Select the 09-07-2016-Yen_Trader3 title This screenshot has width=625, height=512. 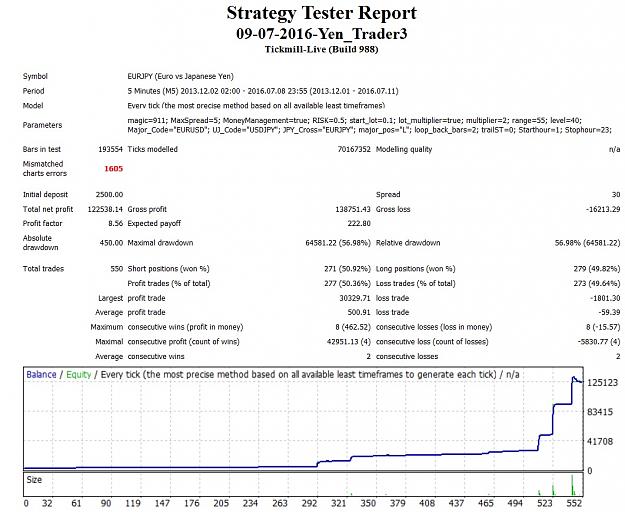[321, 34]
